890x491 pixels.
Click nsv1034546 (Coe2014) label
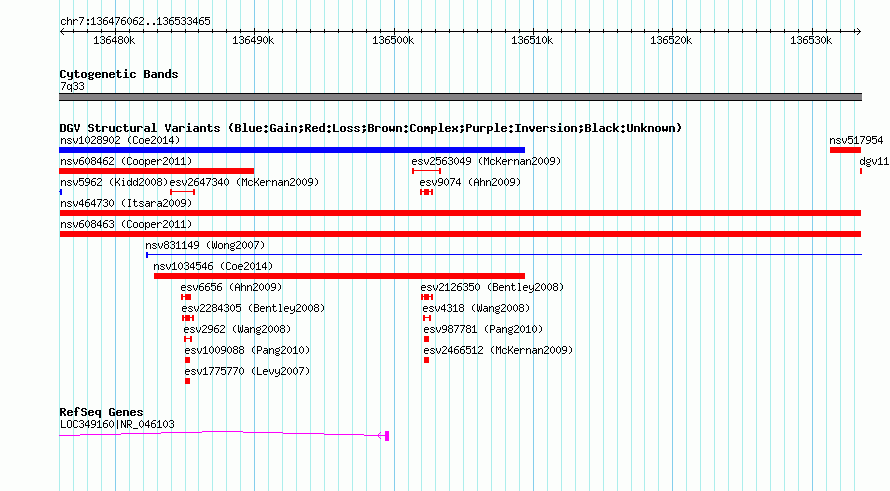[x=213, y=266]
